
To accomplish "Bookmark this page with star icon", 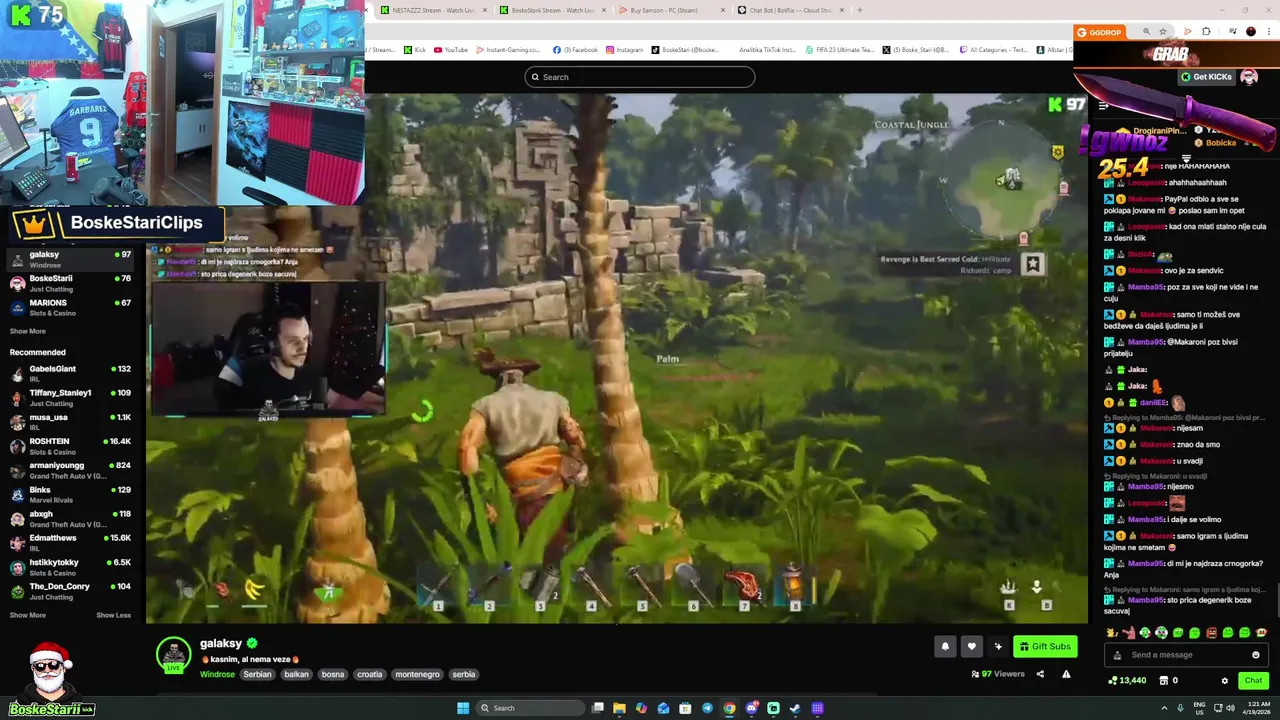I will click(1163, 32).
